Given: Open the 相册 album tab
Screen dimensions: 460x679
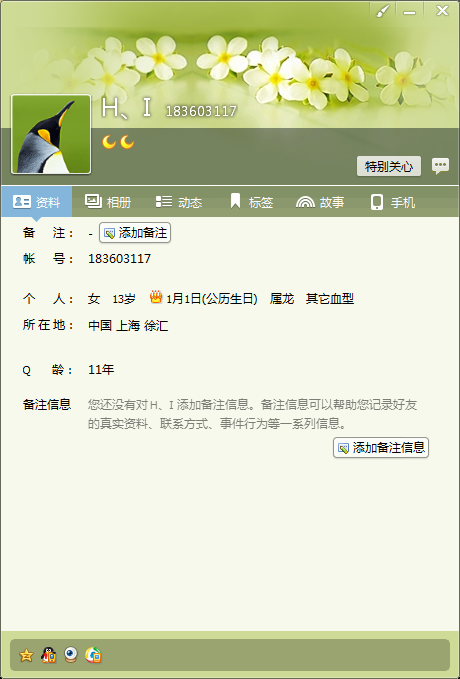Looking at the screenshot, I should point(108,202).
